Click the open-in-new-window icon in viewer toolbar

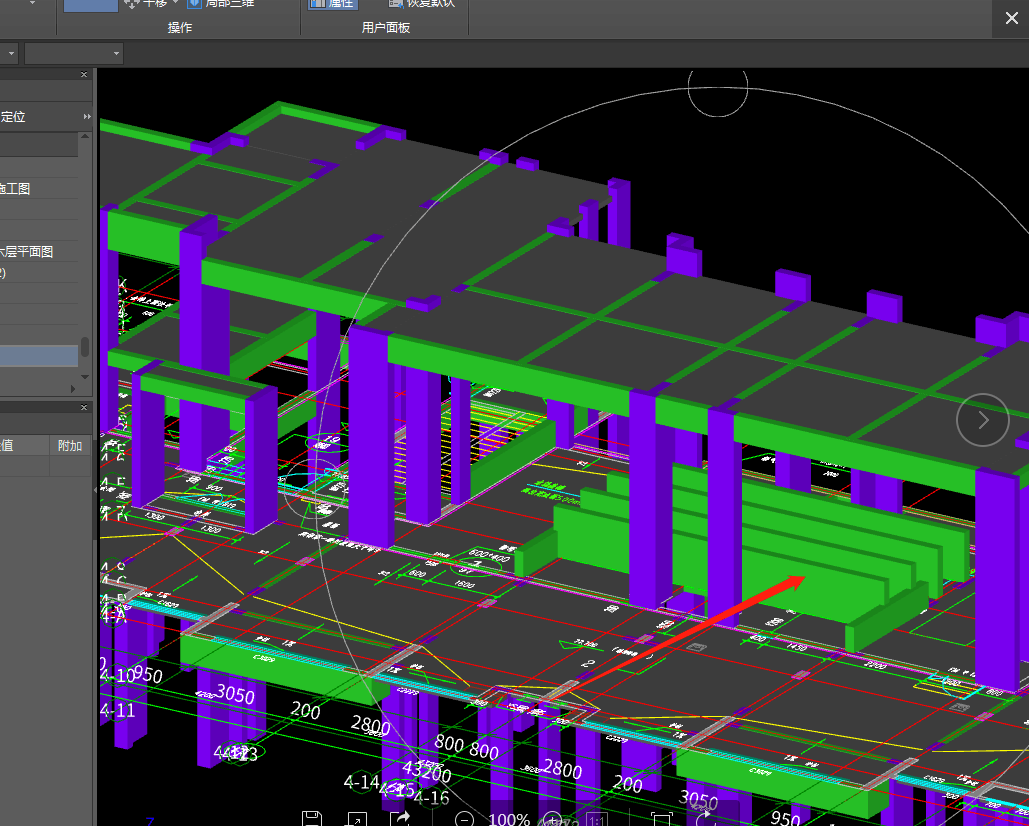coord(356,819)
